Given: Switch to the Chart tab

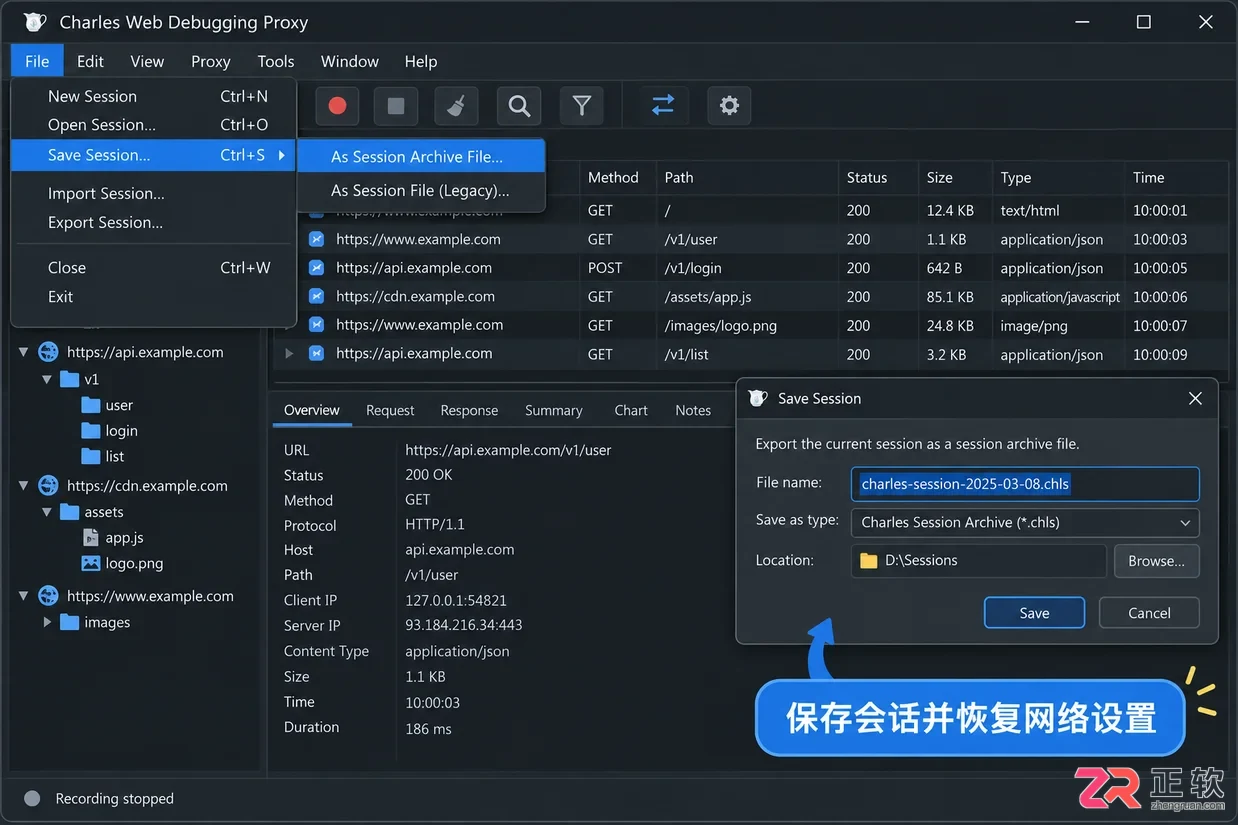Looking at the screenshot, I should pos(631,410).
